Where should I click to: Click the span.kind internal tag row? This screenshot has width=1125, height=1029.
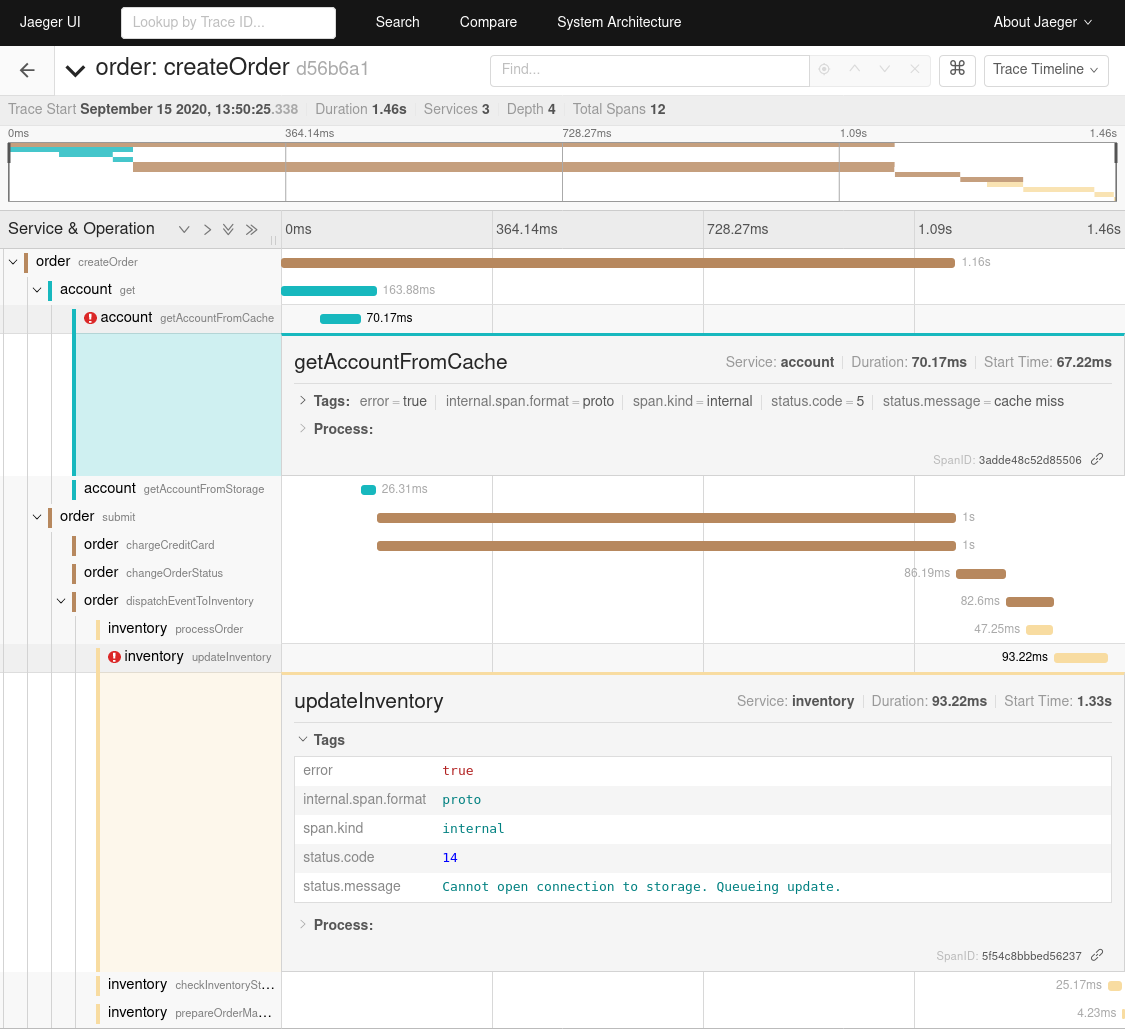702,829
